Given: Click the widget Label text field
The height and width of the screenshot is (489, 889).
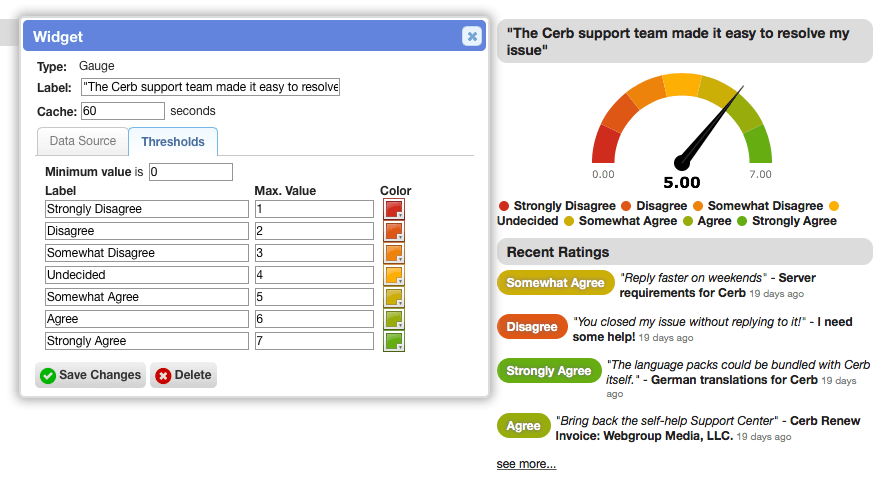Looking at the screenshot, I should (210, 87).
